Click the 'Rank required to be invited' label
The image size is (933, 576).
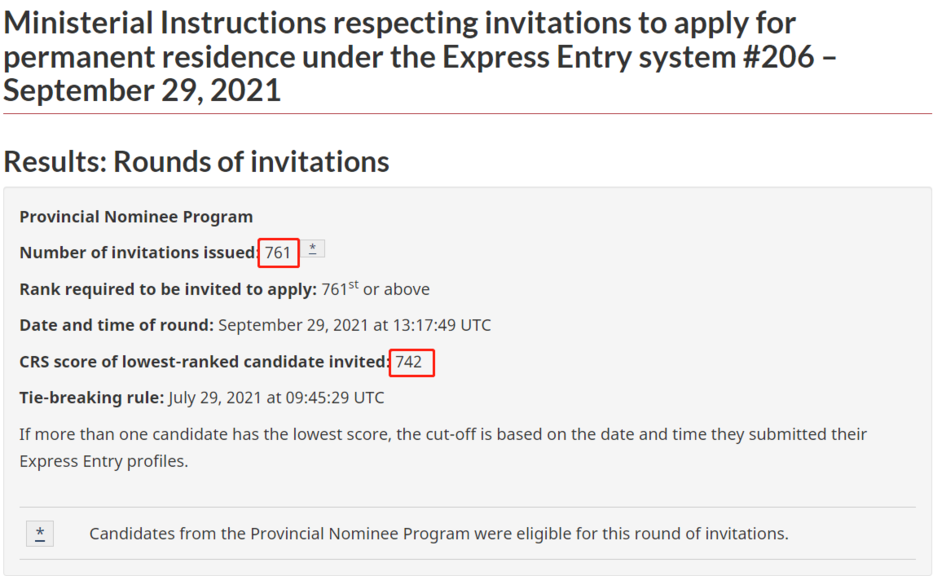(168, 289)
